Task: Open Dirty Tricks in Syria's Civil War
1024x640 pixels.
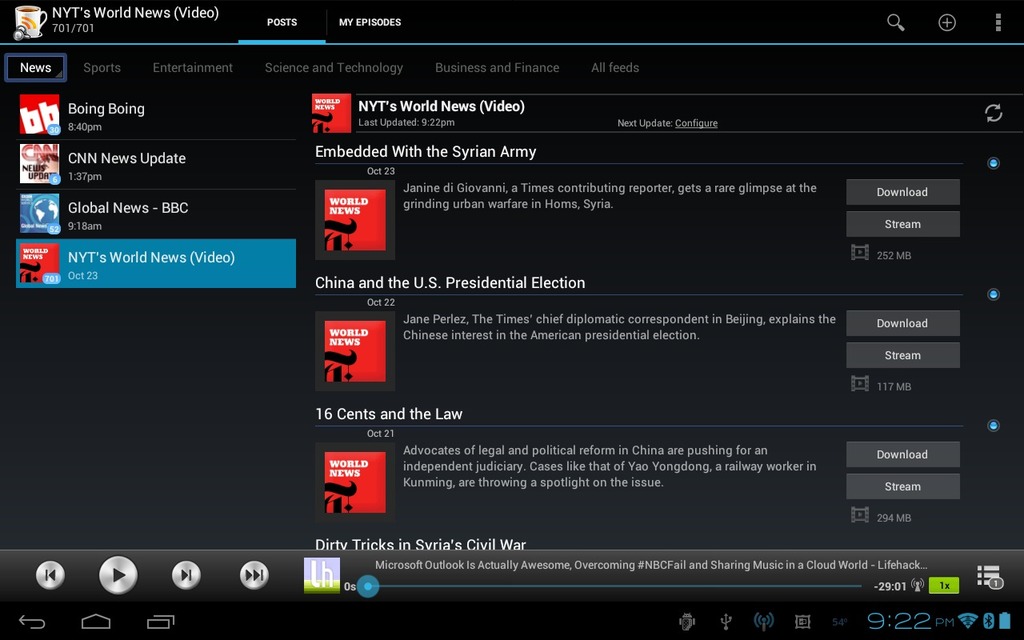Action: 421,543
